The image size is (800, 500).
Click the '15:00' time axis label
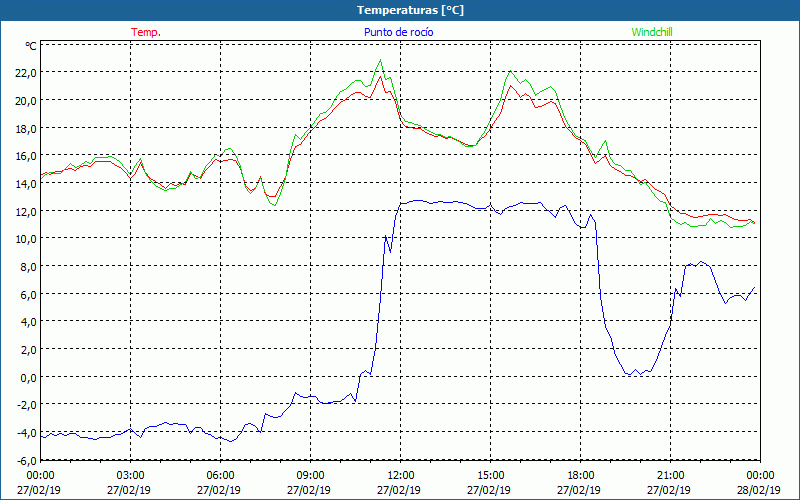tap(490, 476)
